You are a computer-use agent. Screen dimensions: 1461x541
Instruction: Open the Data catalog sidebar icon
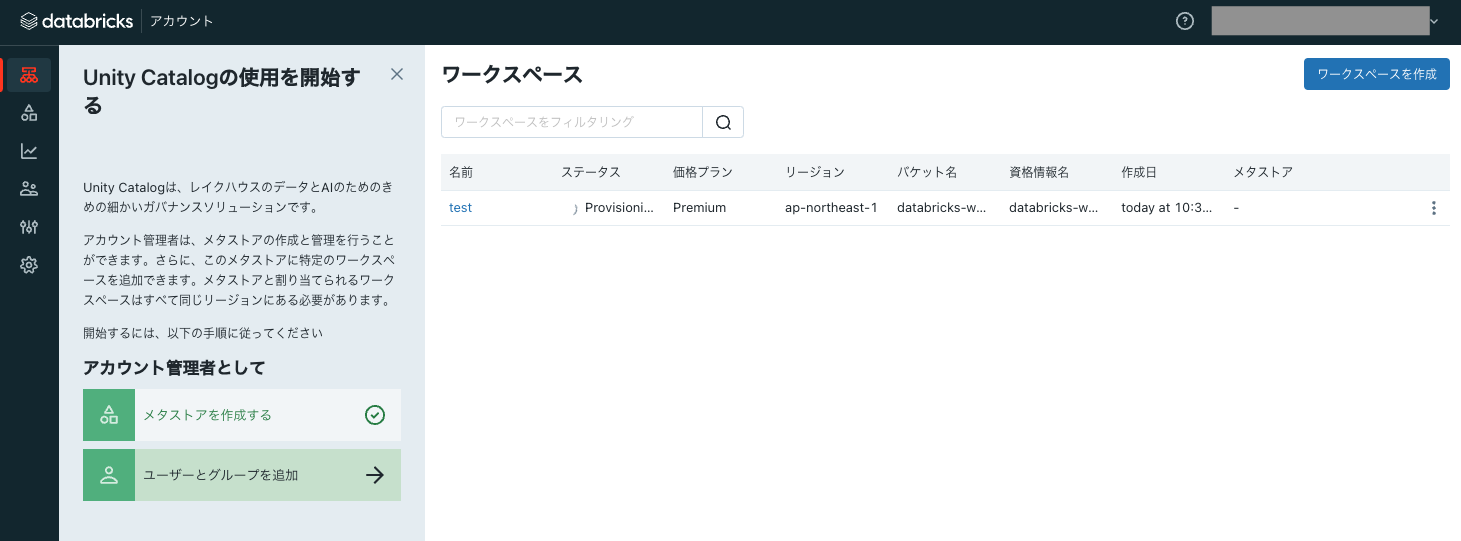(29, 113)
